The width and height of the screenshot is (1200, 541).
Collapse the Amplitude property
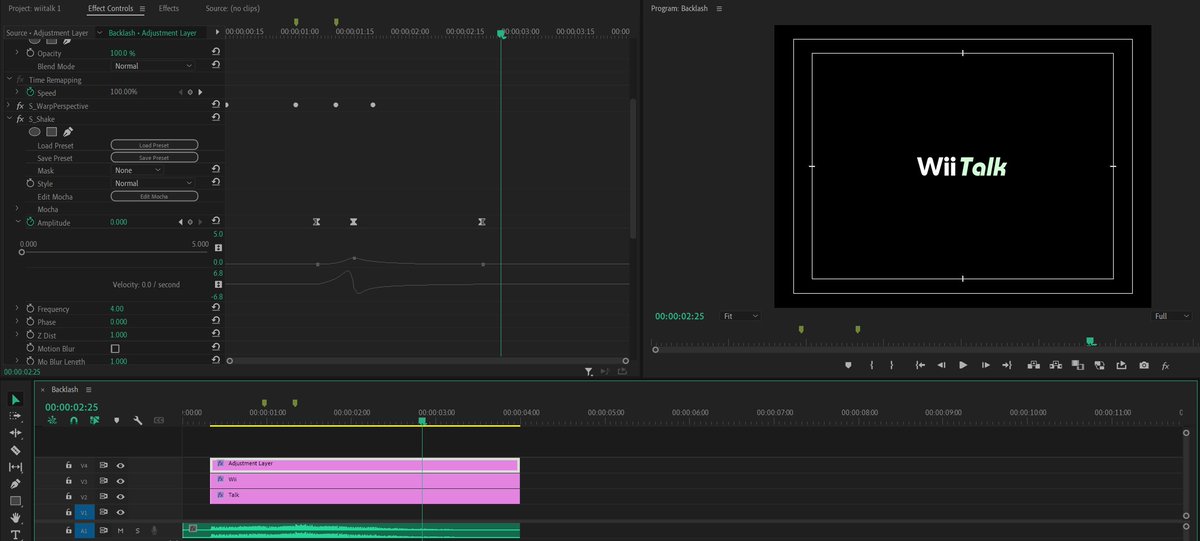[17, 222]
